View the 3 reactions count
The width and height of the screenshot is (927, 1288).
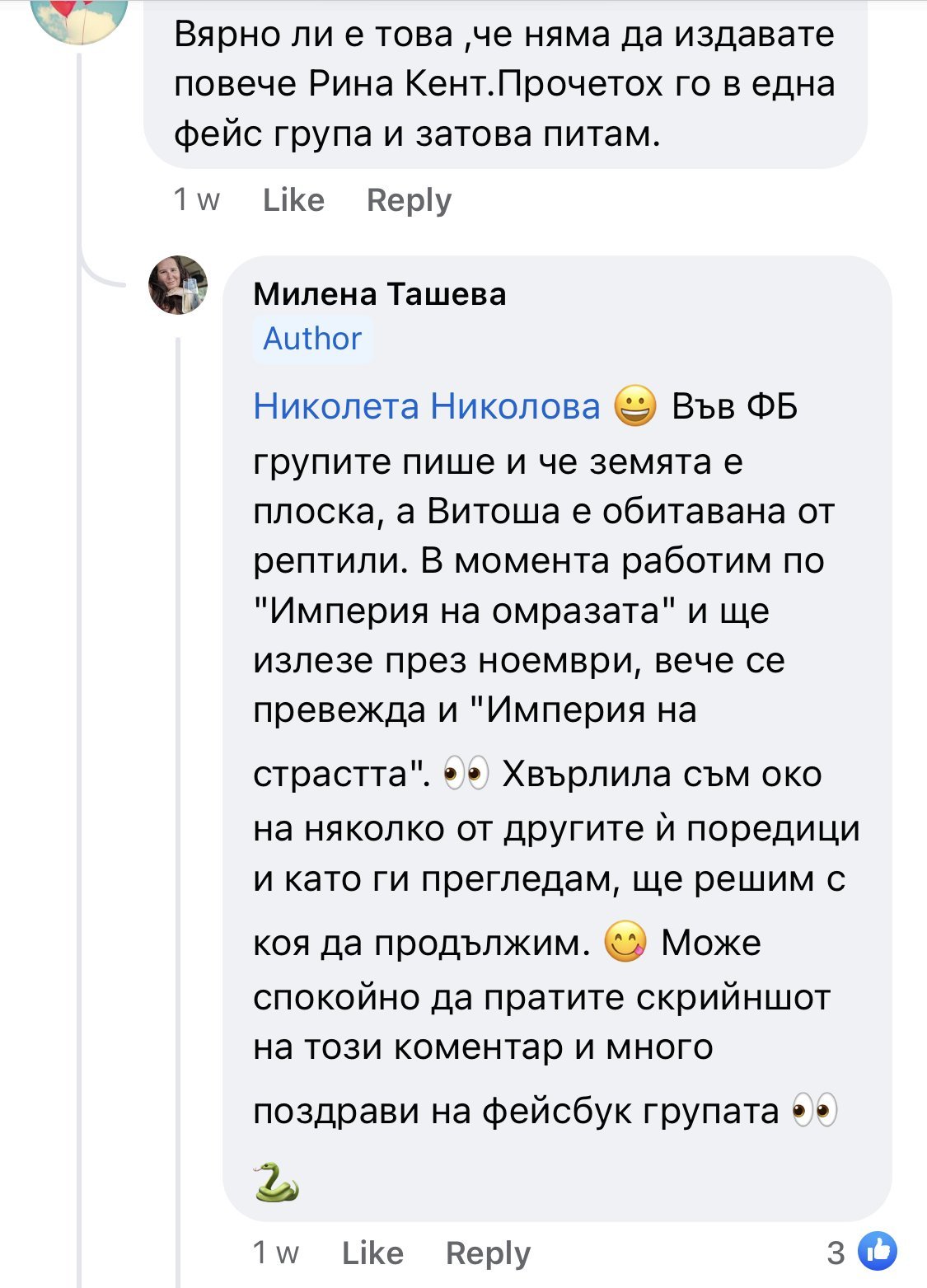(x=836, y=1253)
